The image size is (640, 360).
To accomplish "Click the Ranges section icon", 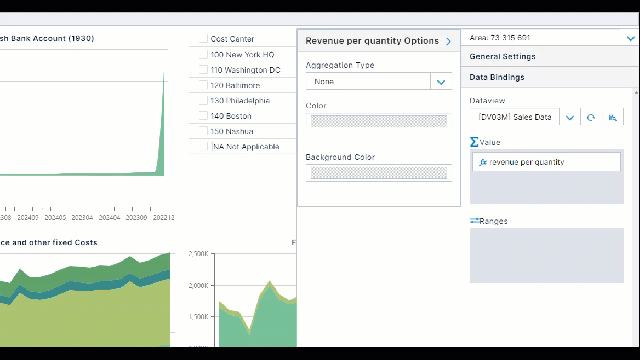I will point(474,221).
